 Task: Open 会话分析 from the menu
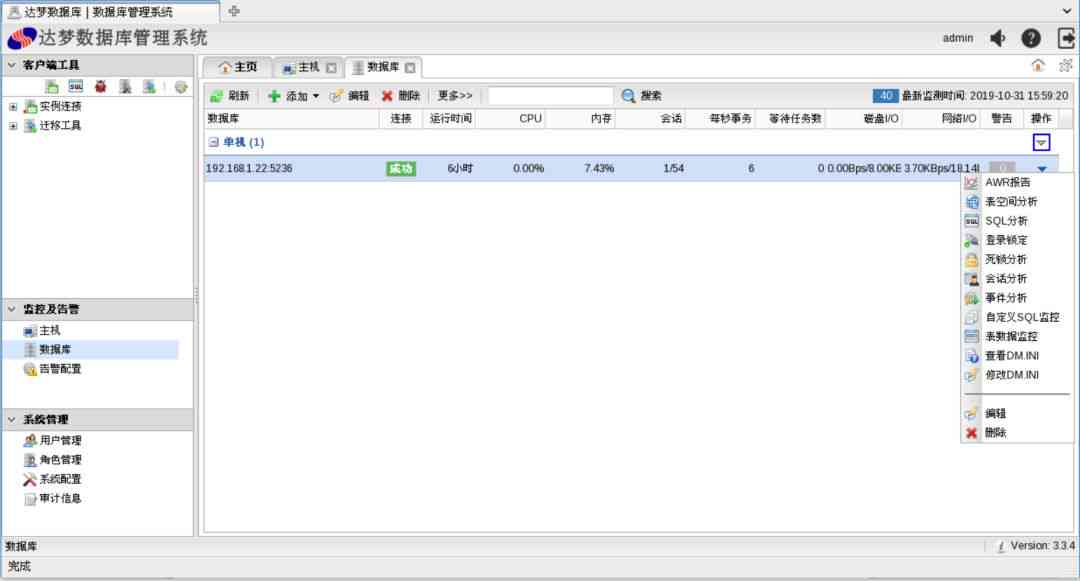pos(1017,279)
